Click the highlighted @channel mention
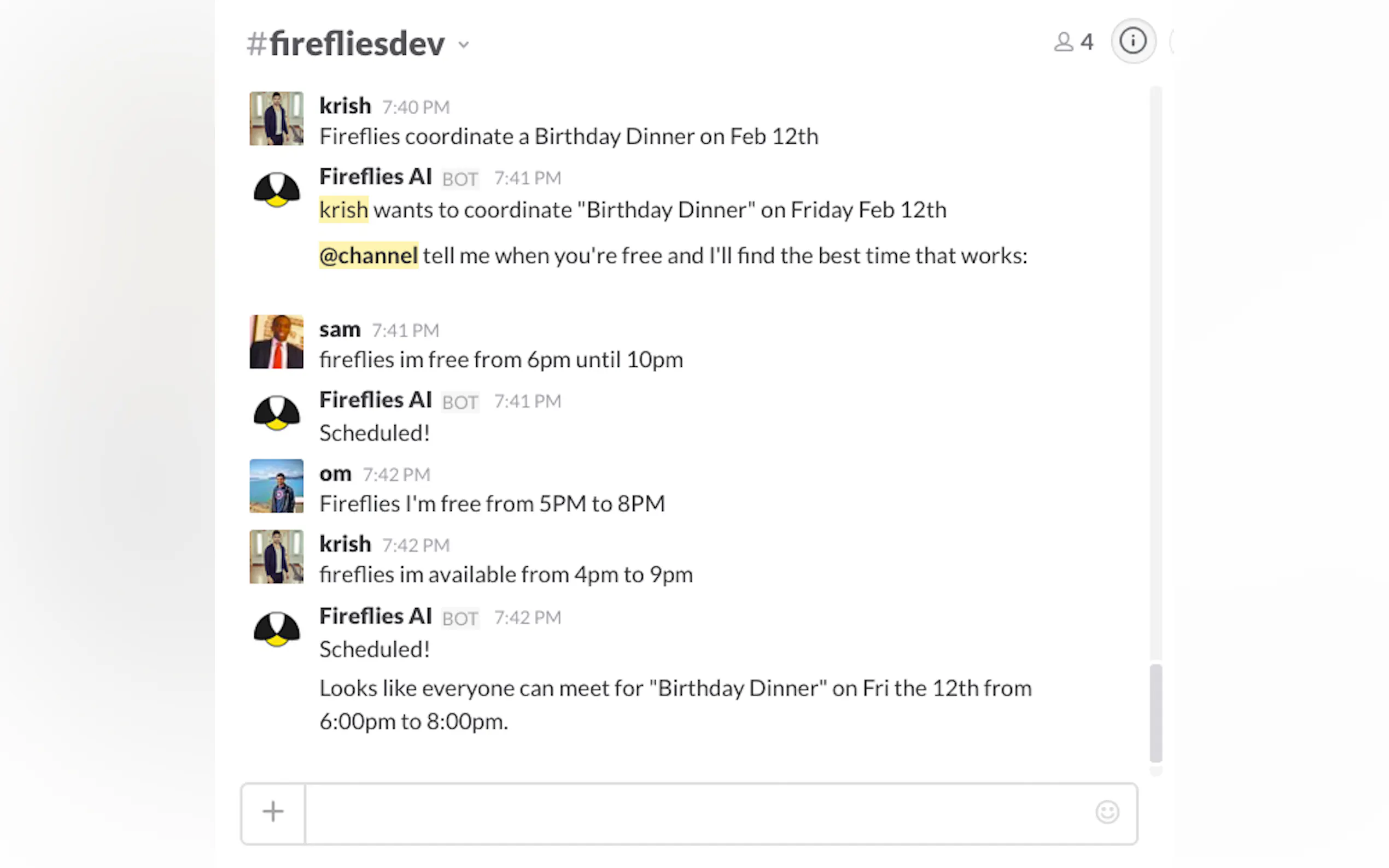Viewport: 1389px width, 868px height. (x=369, y=256)
